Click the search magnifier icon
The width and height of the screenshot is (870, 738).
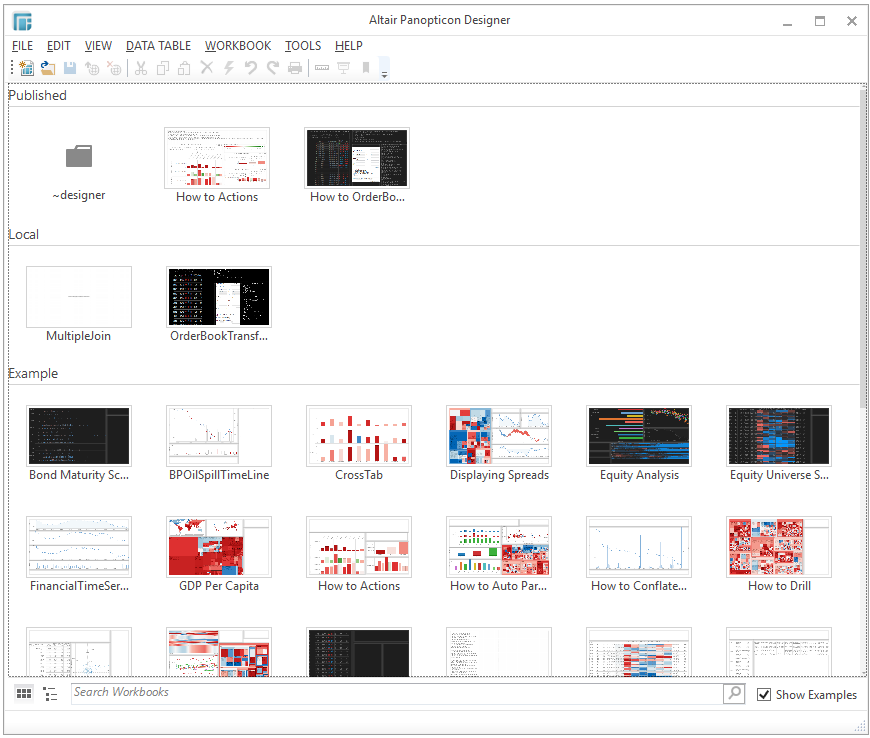tap(734, 693)
